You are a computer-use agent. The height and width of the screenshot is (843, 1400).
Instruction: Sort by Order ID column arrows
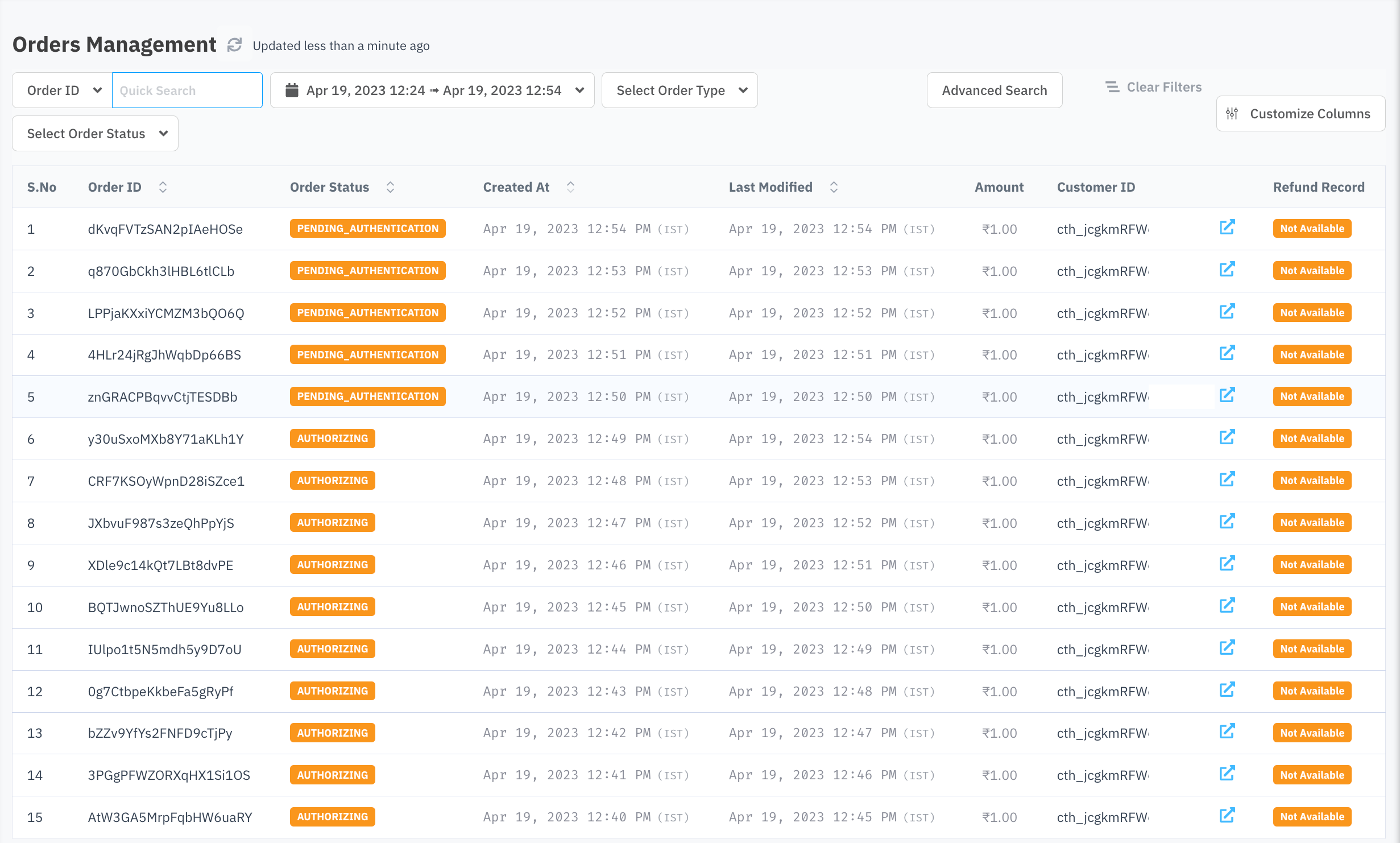163,187
